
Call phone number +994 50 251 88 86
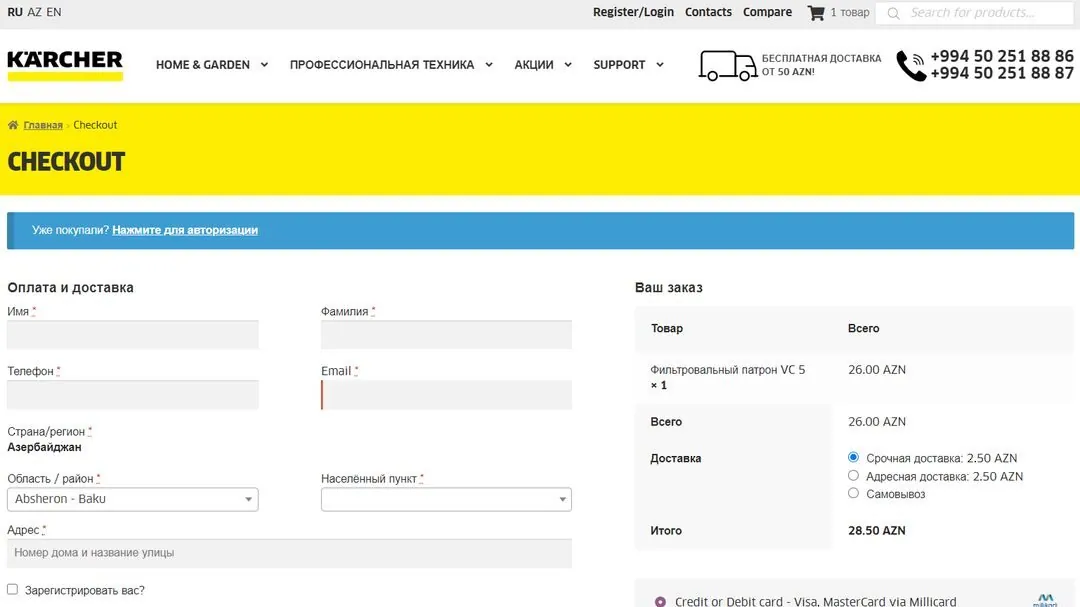click(x=1001, y=56)
